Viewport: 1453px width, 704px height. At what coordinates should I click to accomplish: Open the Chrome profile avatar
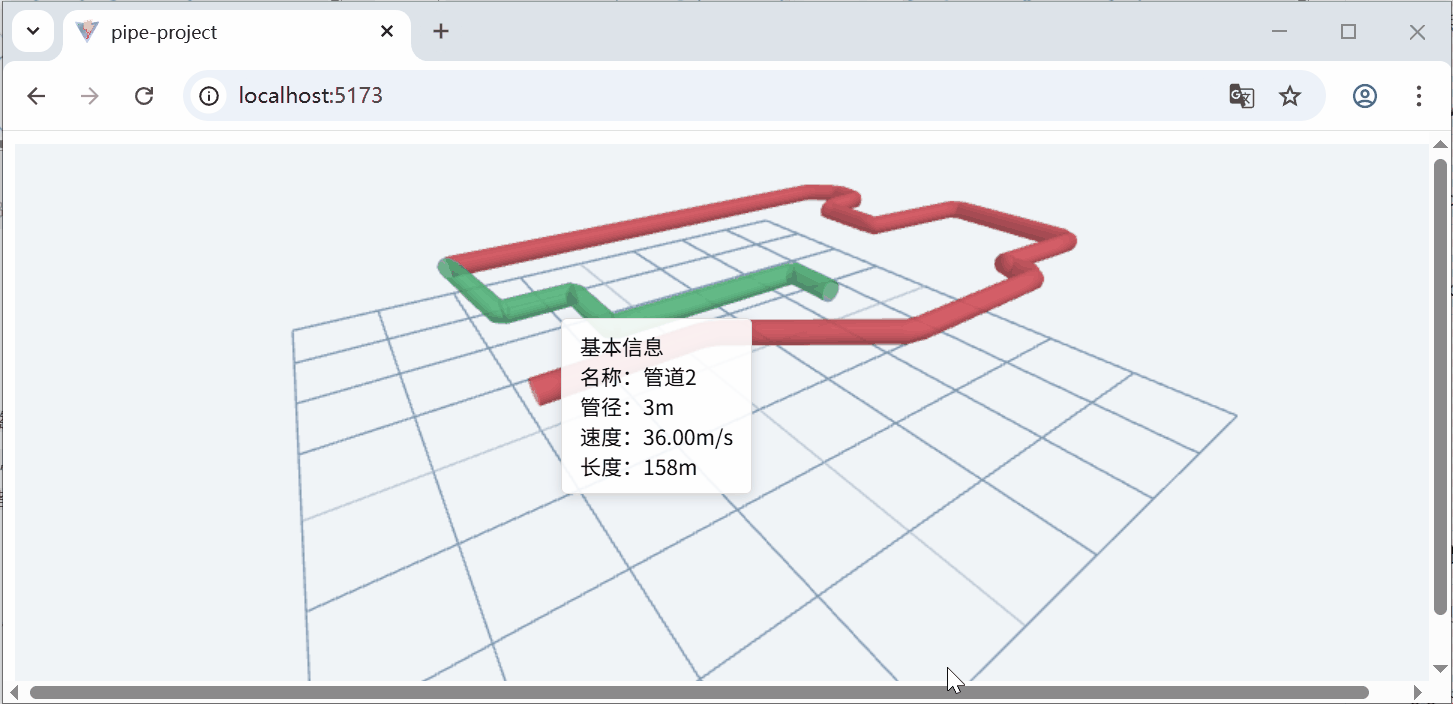(1365, 96)
